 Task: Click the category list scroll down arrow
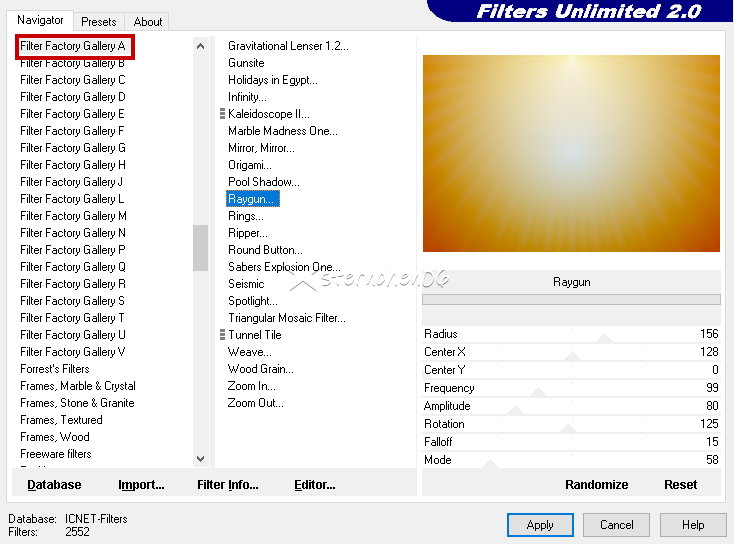pos(200,459)
